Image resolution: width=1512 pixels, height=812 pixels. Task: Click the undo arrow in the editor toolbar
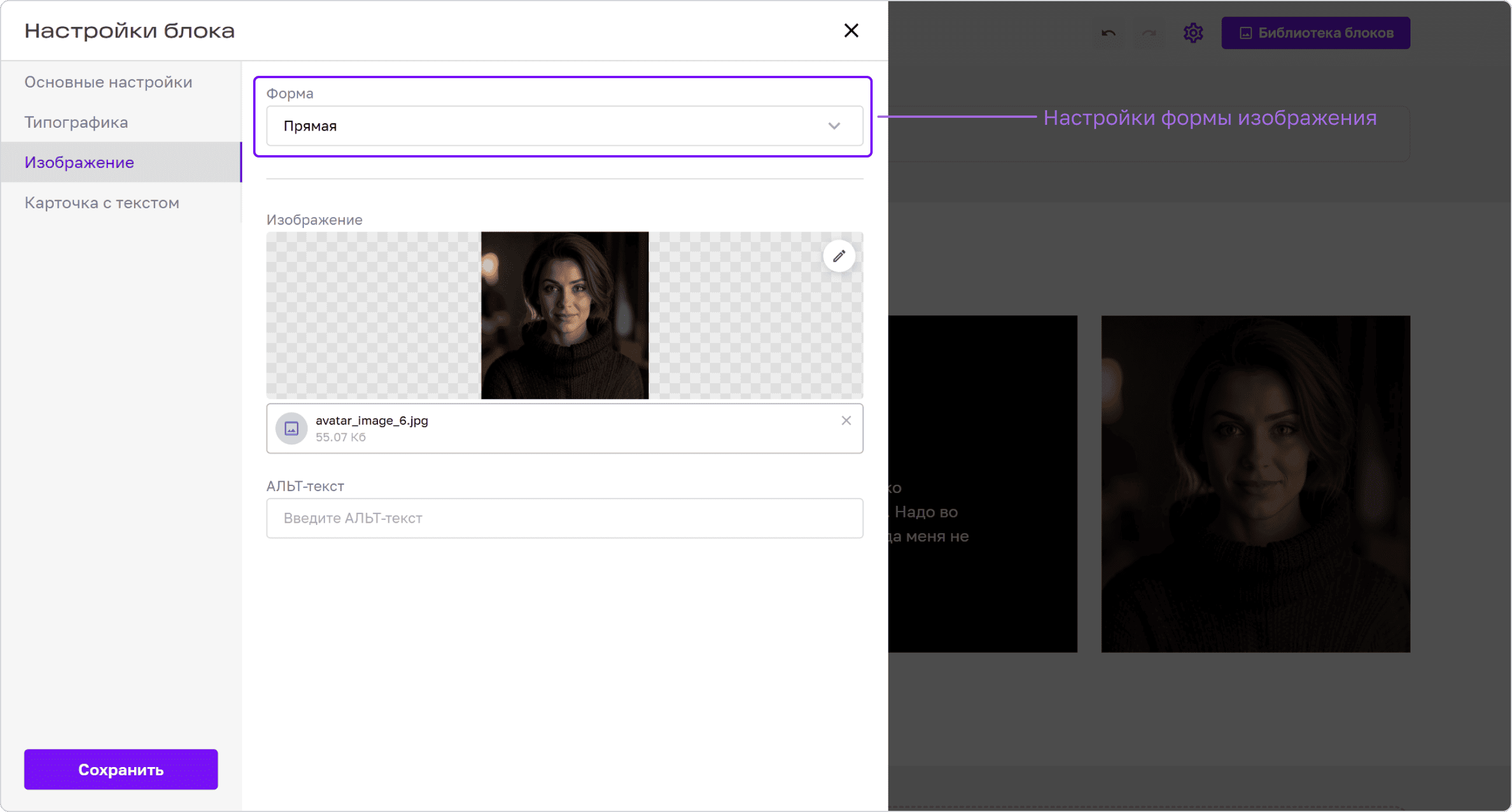pyautogui.click(x=1108, y=33)
